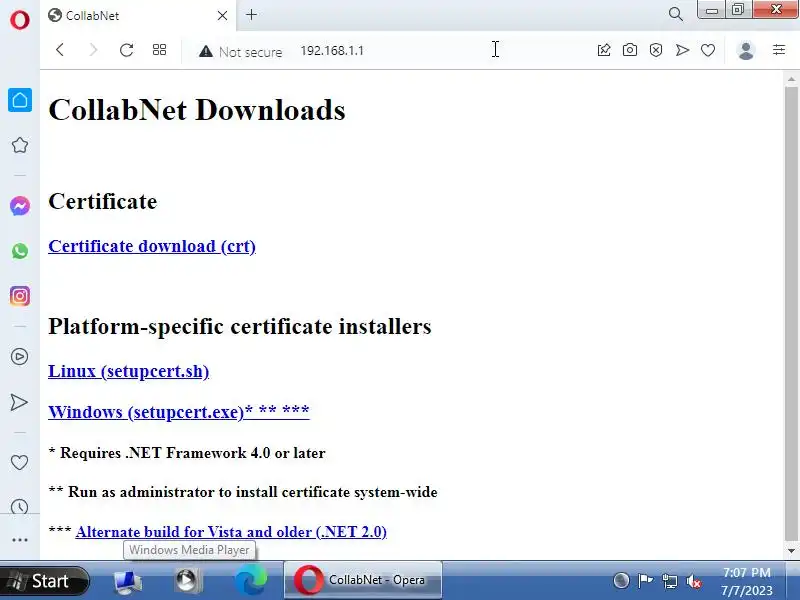800x600 pixels.
Task: Open the computer icon on the taskbar
Action: point(128,581)
